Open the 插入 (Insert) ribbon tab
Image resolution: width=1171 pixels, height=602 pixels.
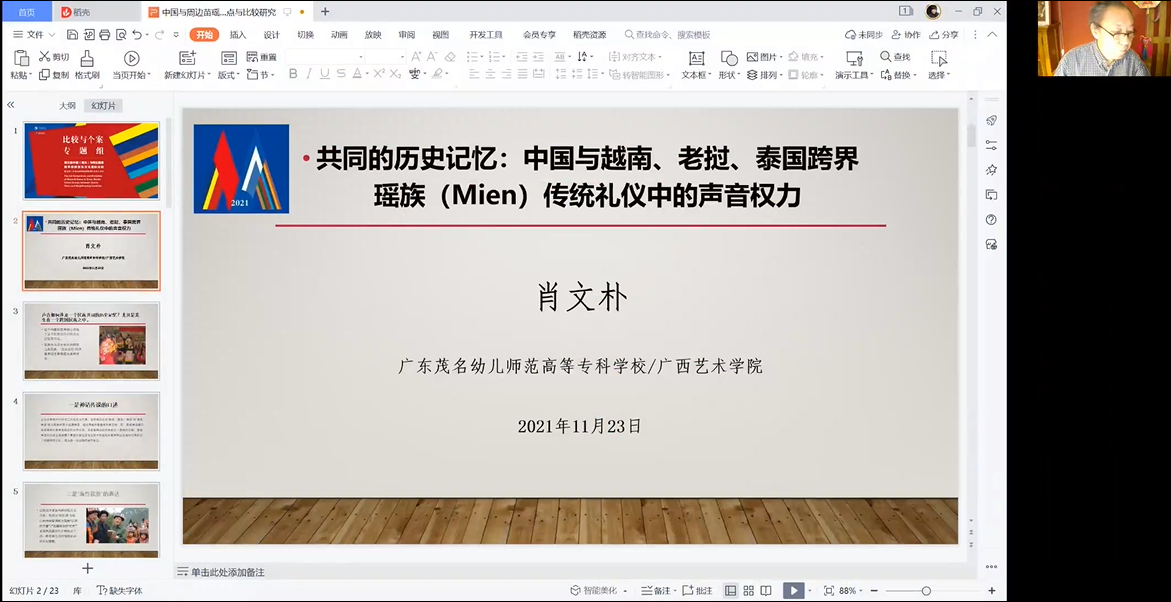(238, 35)
